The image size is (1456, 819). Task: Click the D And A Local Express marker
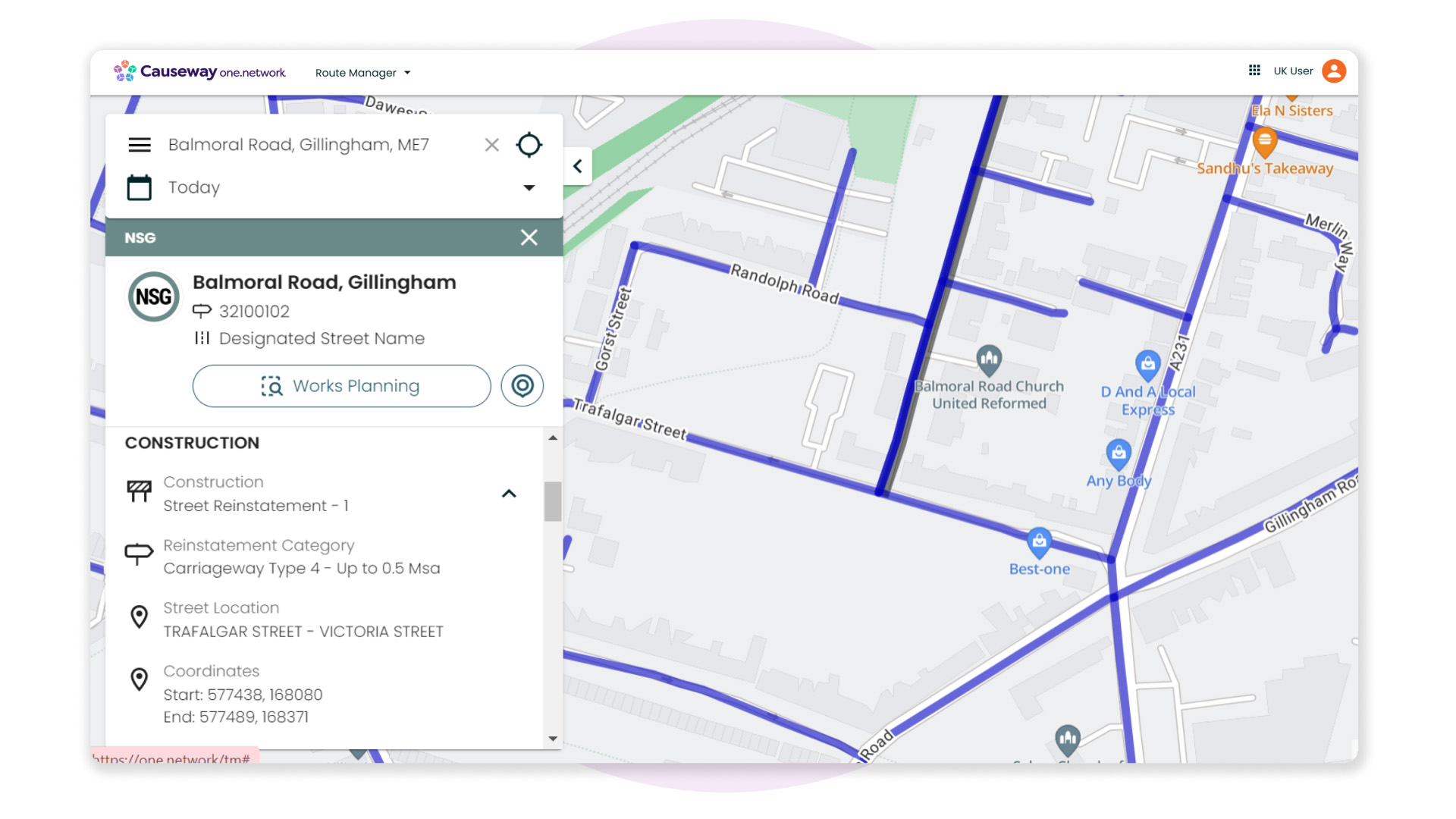[x=1148, y=366]
